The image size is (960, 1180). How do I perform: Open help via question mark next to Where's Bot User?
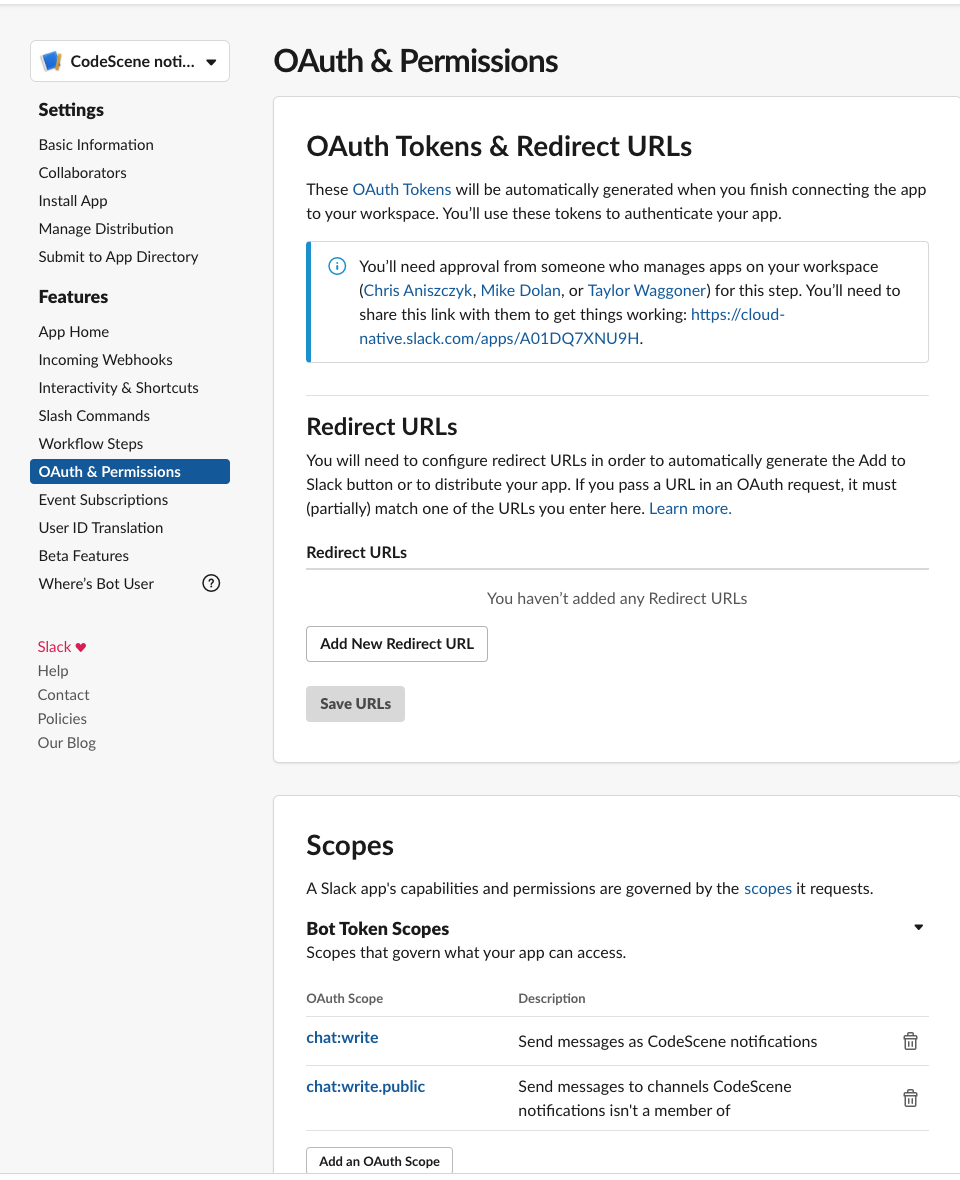point(211,582)
